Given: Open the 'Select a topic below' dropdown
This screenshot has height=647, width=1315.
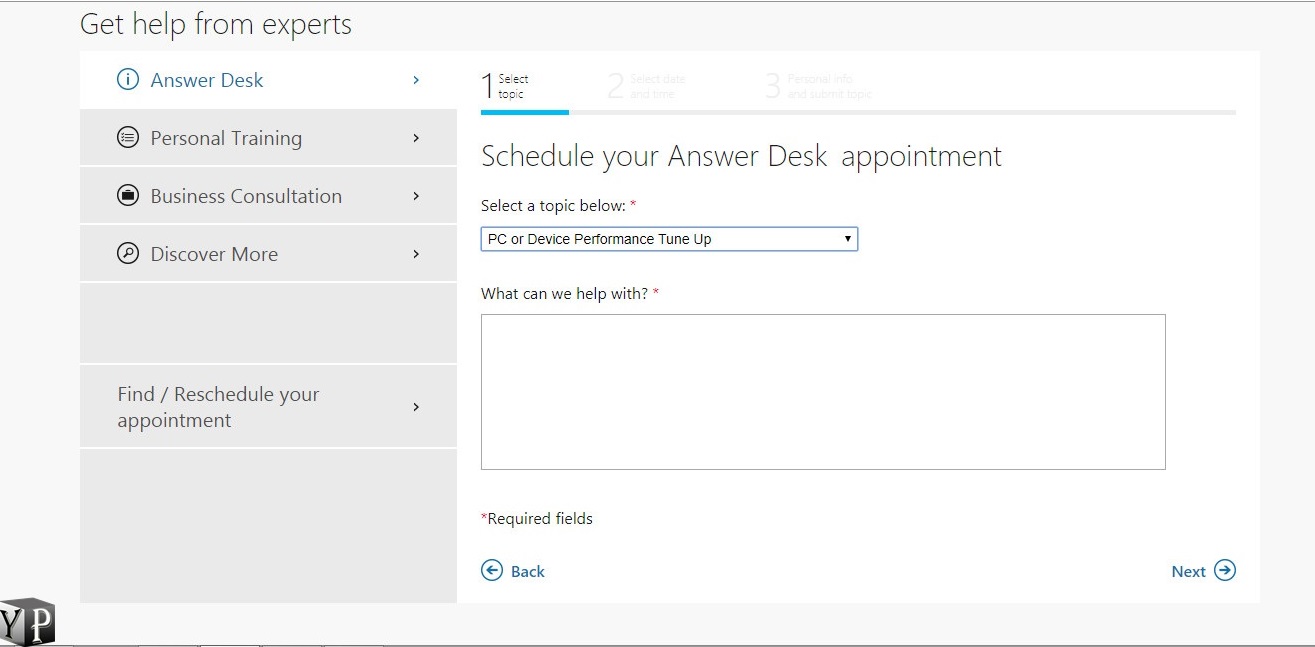Looking at the screenshot, I should pos(669,239).
